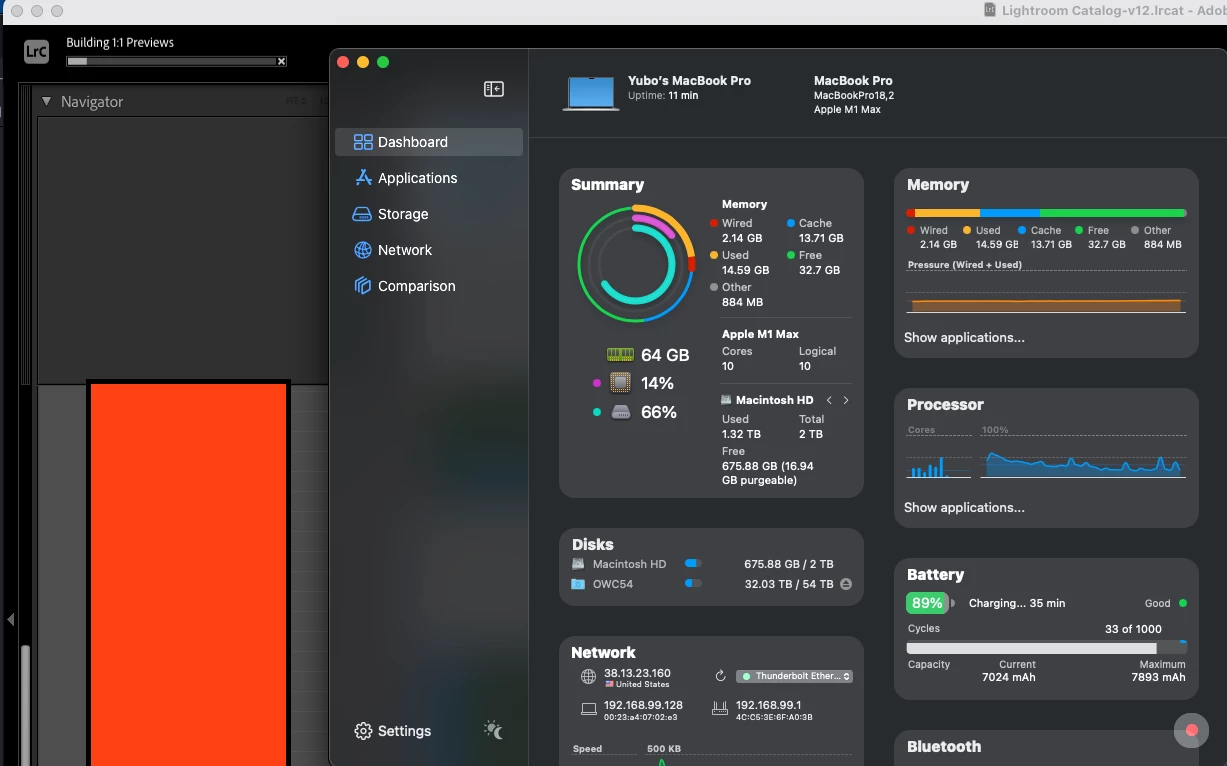Toggle the Macintosh HD disk switch
The height and width of the screenshot is (766, 1227).
tap(693, 564)
